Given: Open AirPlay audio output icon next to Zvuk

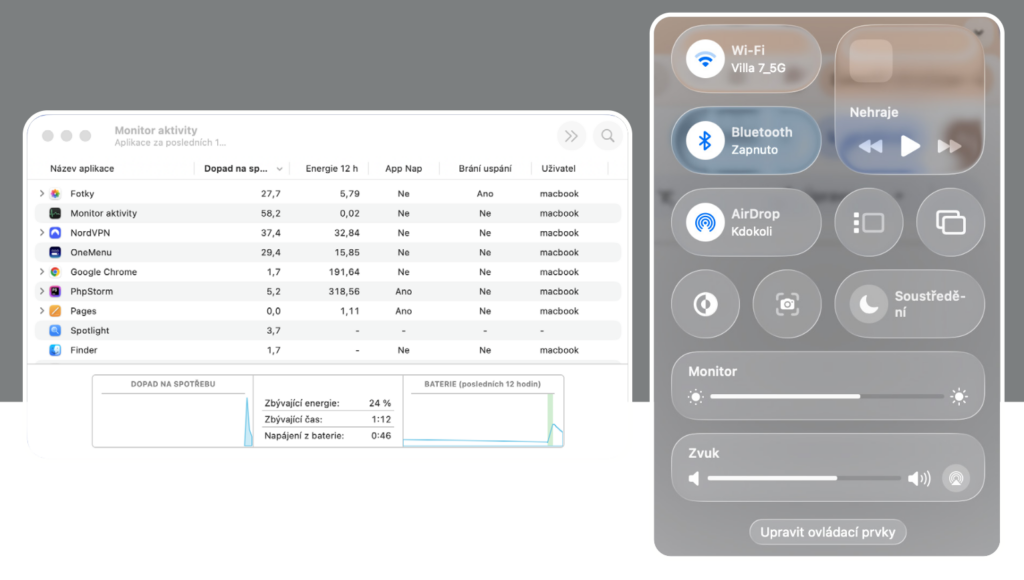Looking at the screenshot, I should coord(956,478).
